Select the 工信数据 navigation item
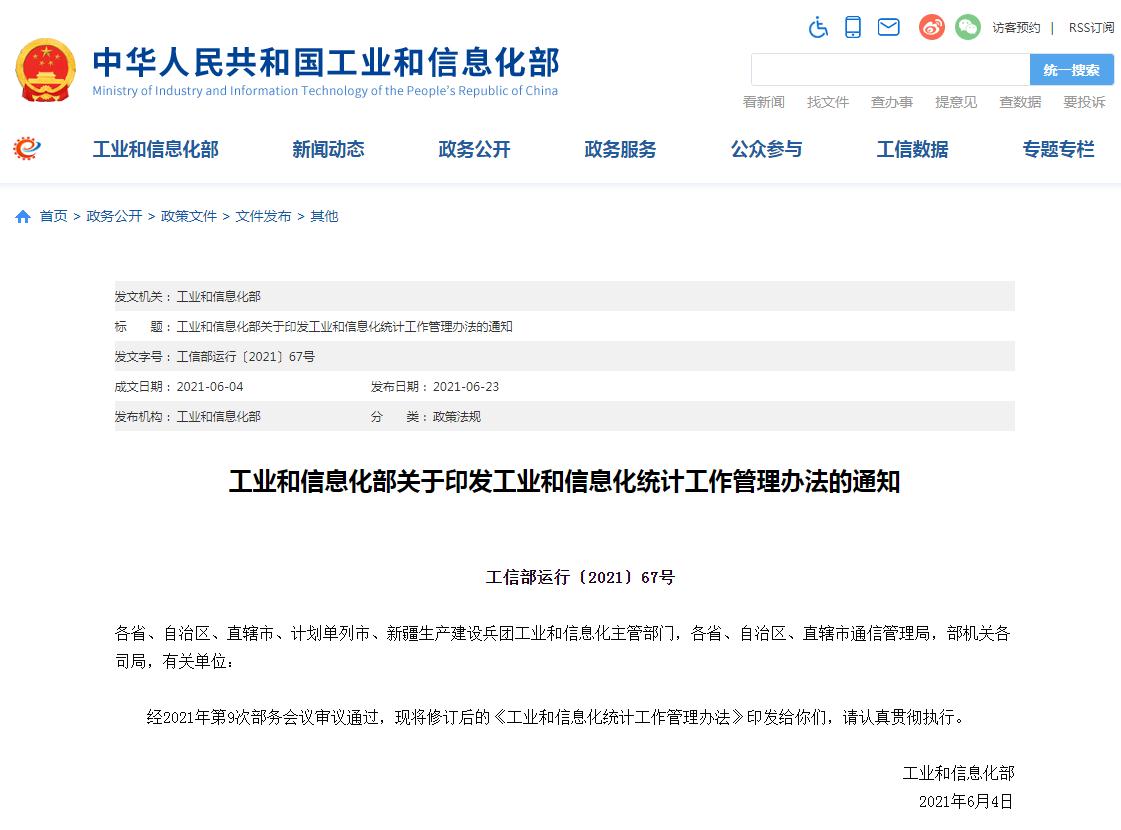 click(912, 150)
